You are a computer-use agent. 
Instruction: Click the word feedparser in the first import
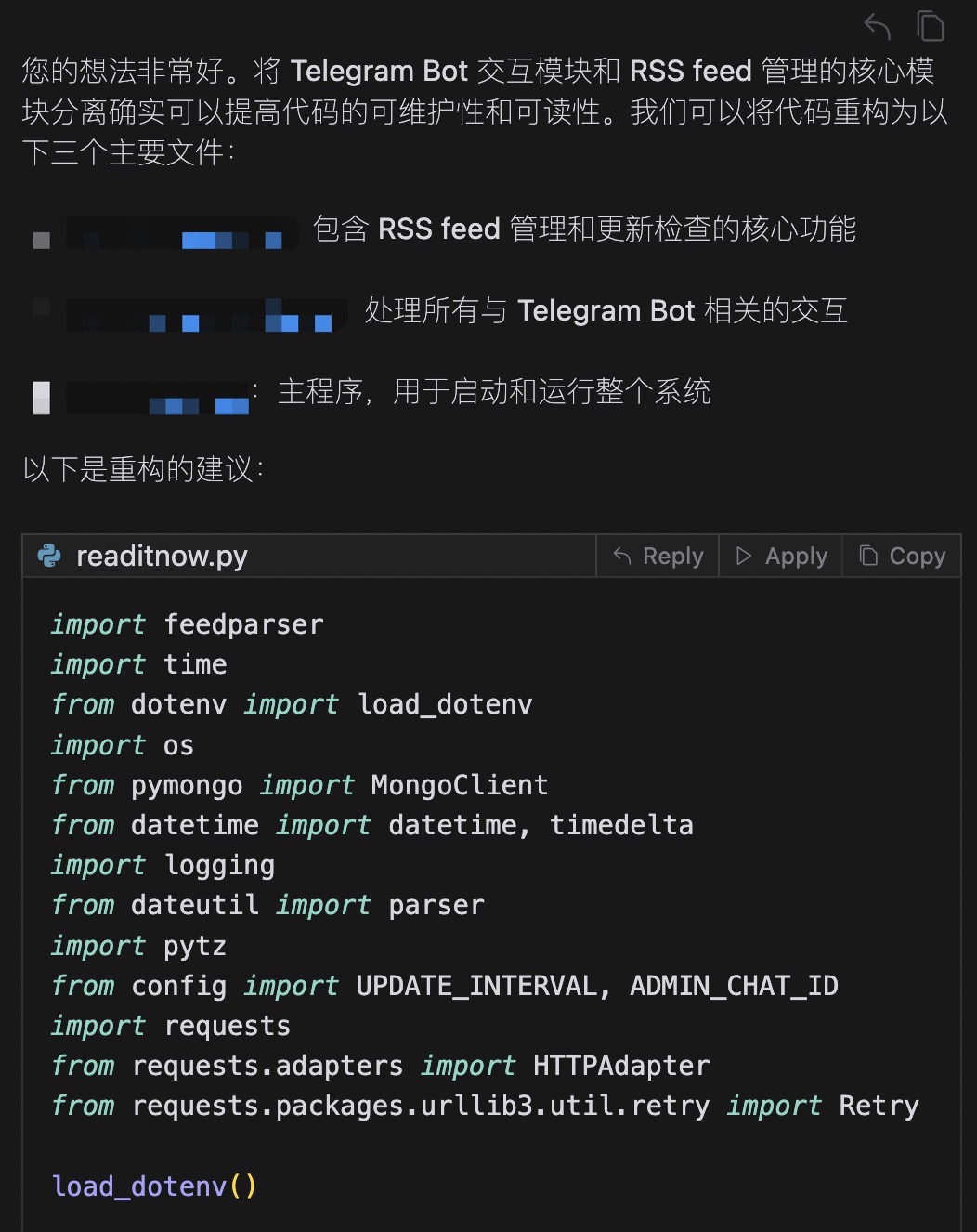243,624
